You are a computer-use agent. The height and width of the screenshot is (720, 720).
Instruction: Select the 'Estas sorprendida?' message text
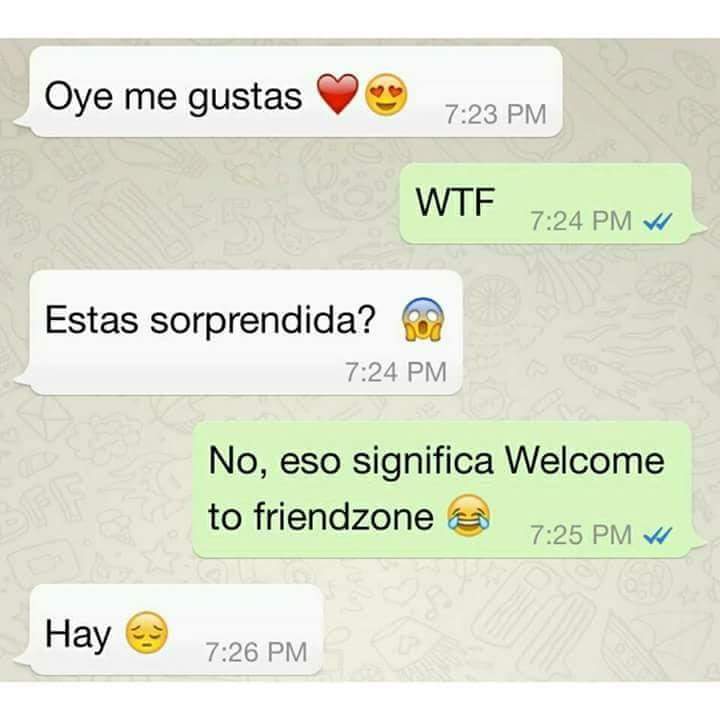point(210,321)
